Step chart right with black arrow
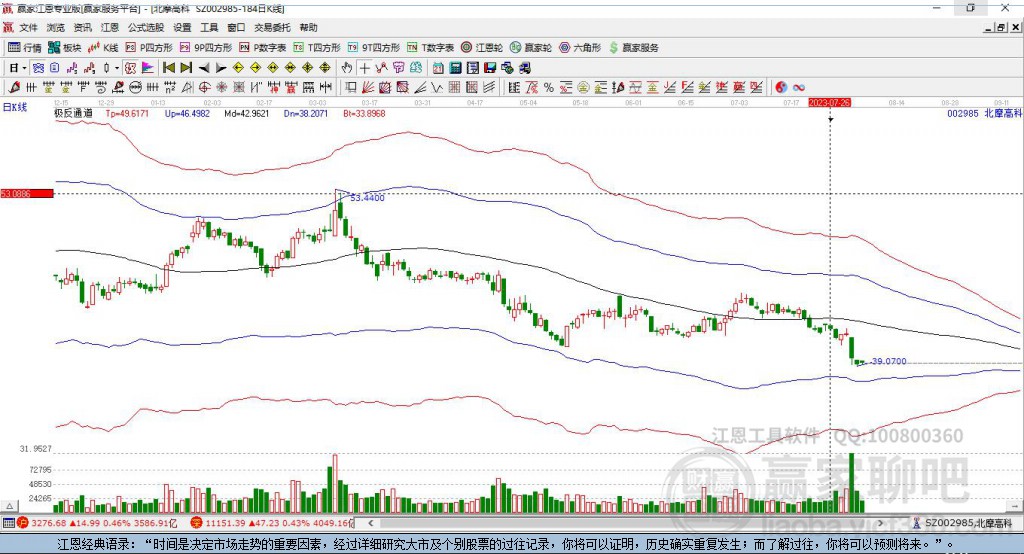1024x554 pixels. [x=221, y=68]
